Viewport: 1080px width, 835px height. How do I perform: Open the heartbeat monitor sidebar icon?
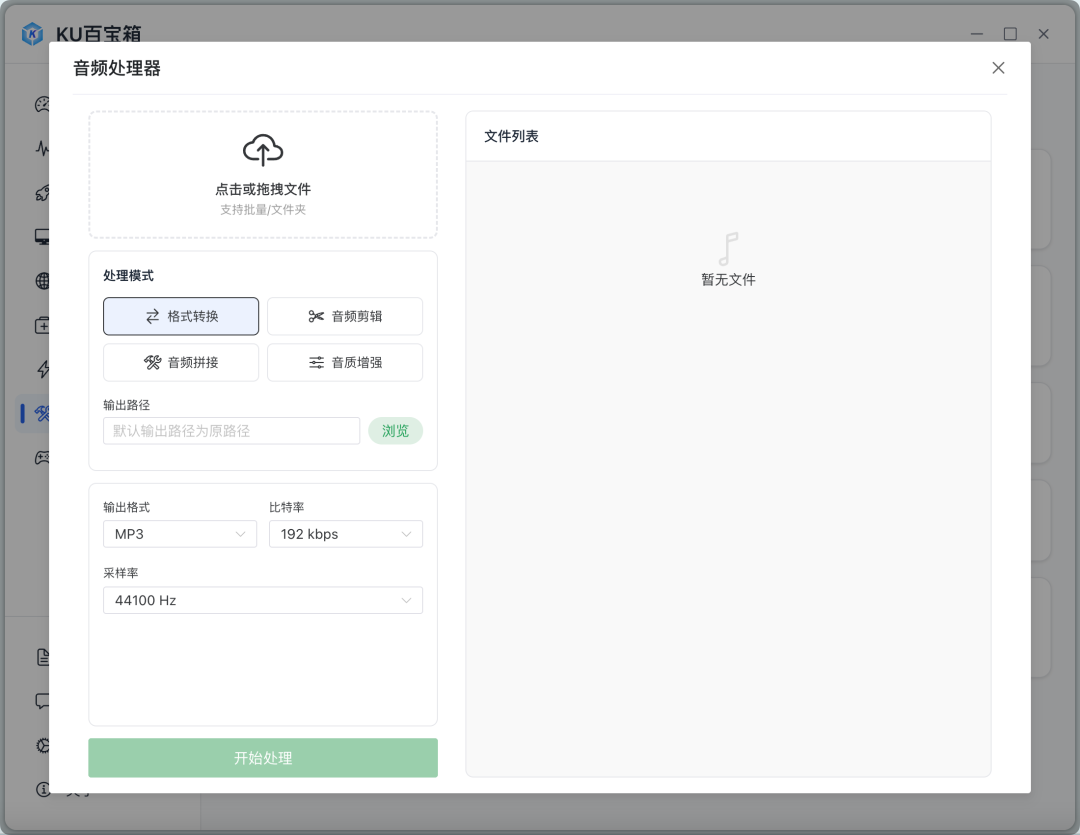43,148
